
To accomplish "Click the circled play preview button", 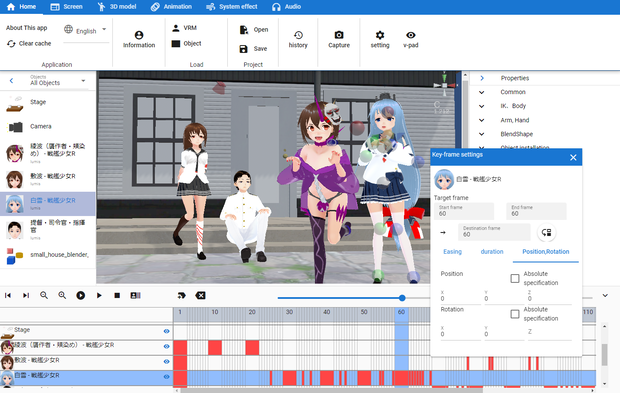I will [81, 295].
